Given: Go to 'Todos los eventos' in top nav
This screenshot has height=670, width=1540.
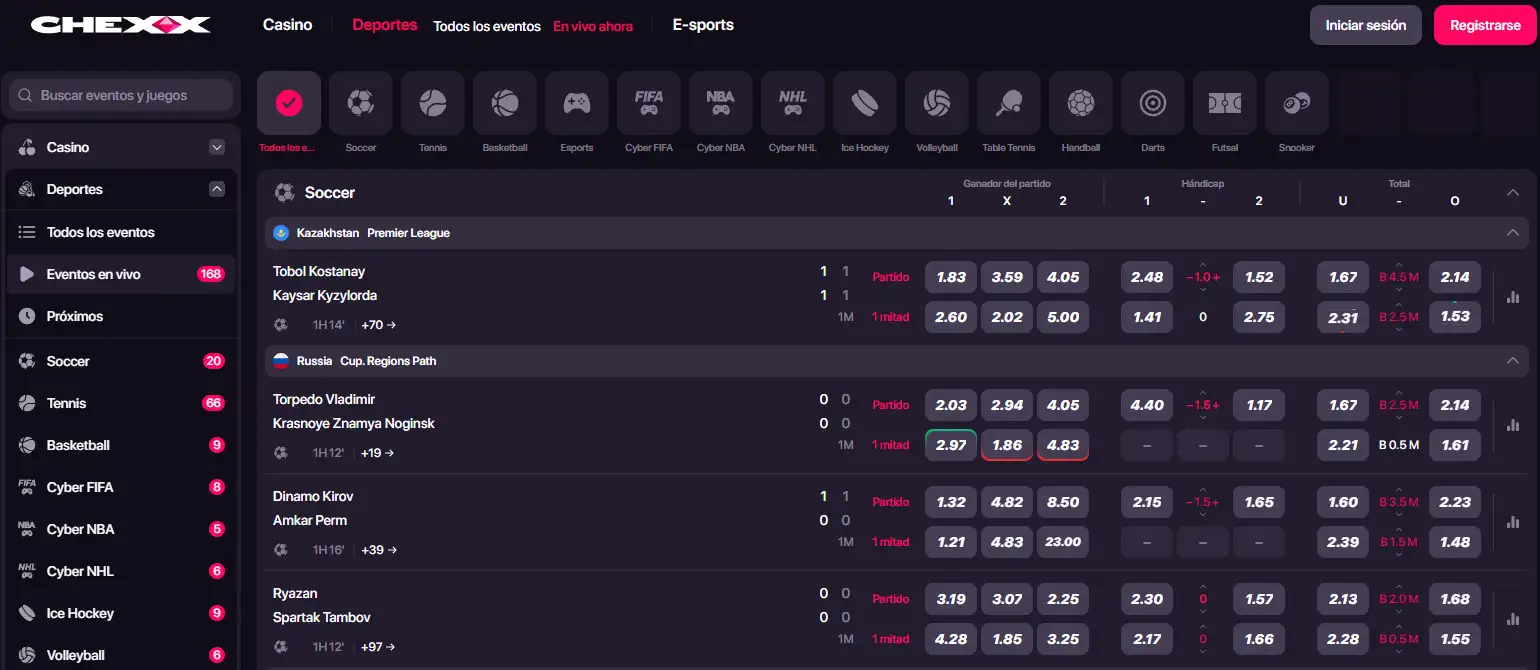Looking at the screenshot, I should 487,27.
